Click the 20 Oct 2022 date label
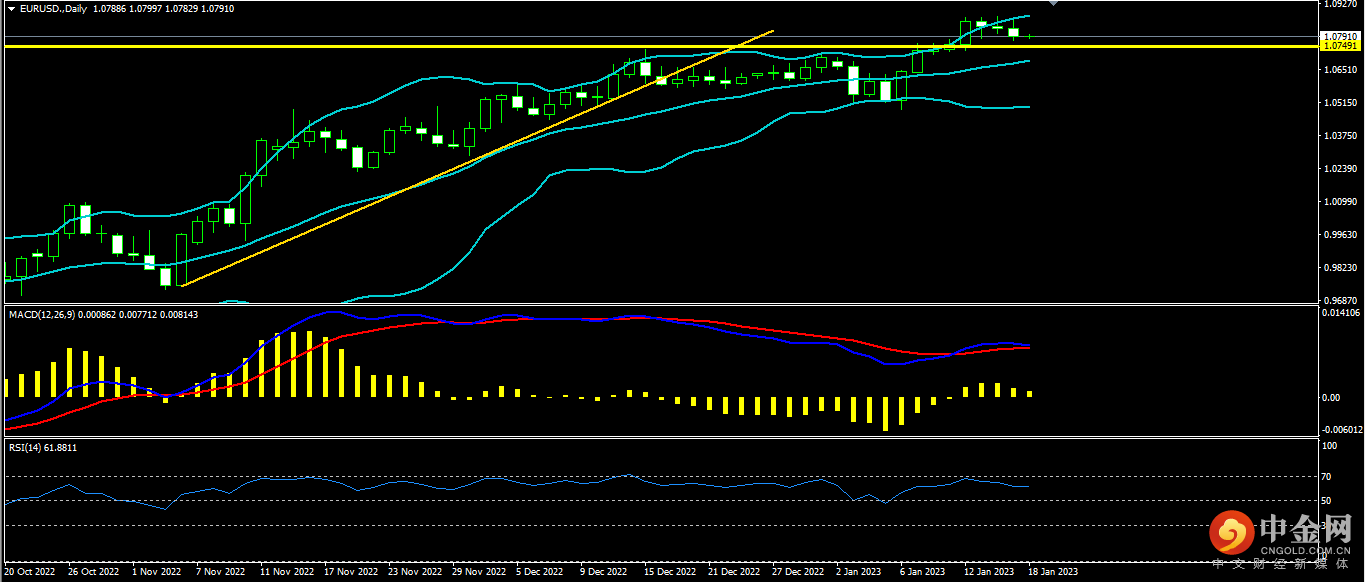 pyautogui.click(x=28, y=573)
